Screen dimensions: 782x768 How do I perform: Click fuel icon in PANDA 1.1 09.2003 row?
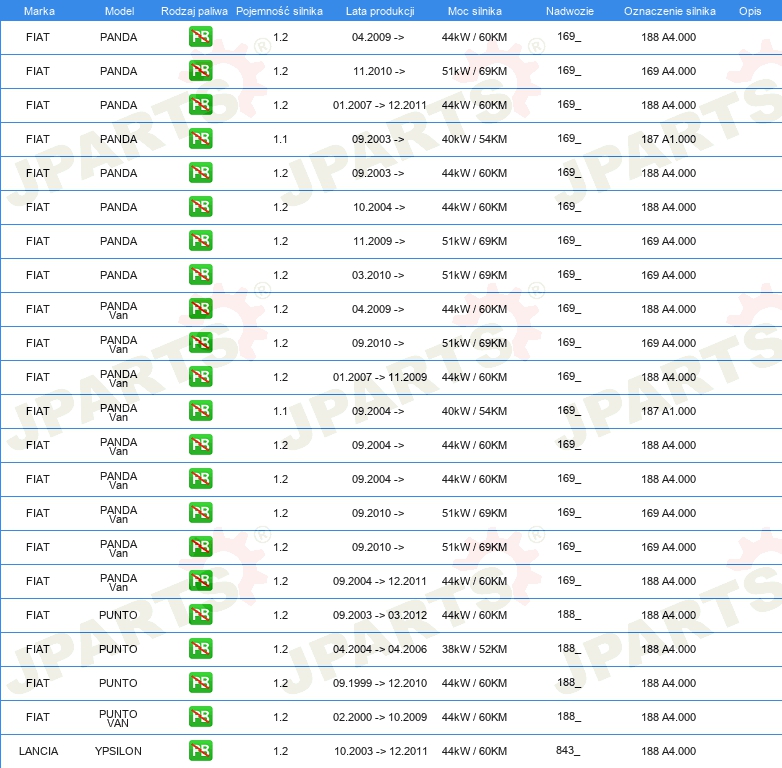[200, 139]
